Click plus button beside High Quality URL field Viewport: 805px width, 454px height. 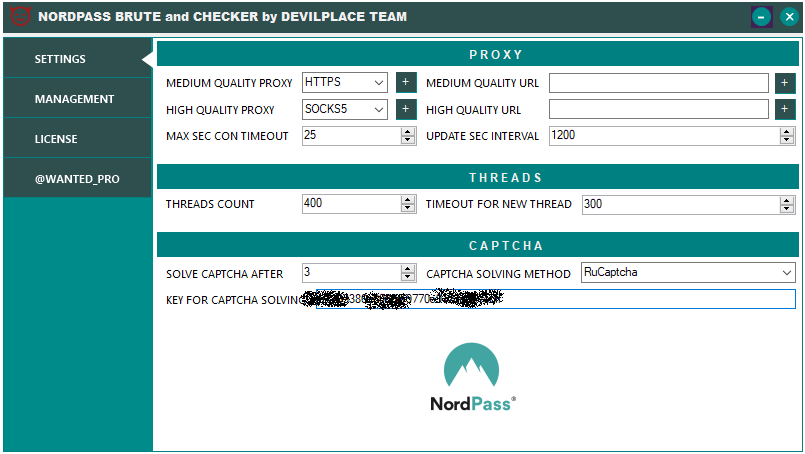(785, 109)
